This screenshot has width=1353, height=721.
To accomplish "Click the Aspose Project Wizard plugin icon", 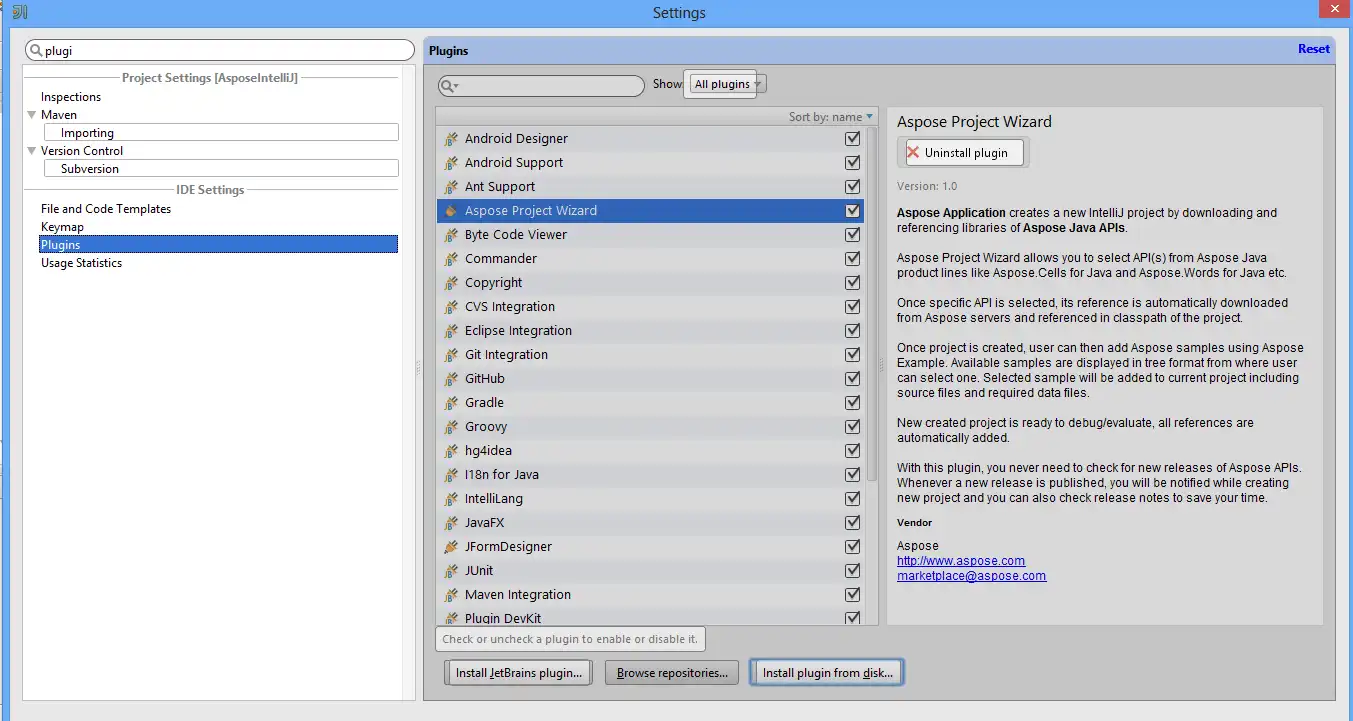I will (x=451, y=211).
